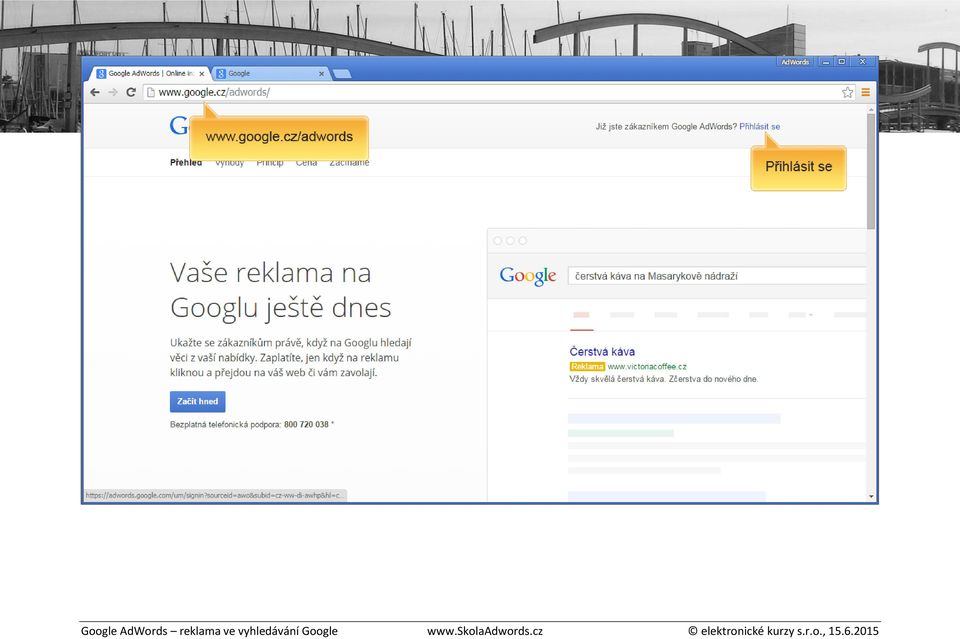The width and height of the screenshot is (960, 639).
Task: Click the Přihlásit se sign-in link
Action: point(759,127)
